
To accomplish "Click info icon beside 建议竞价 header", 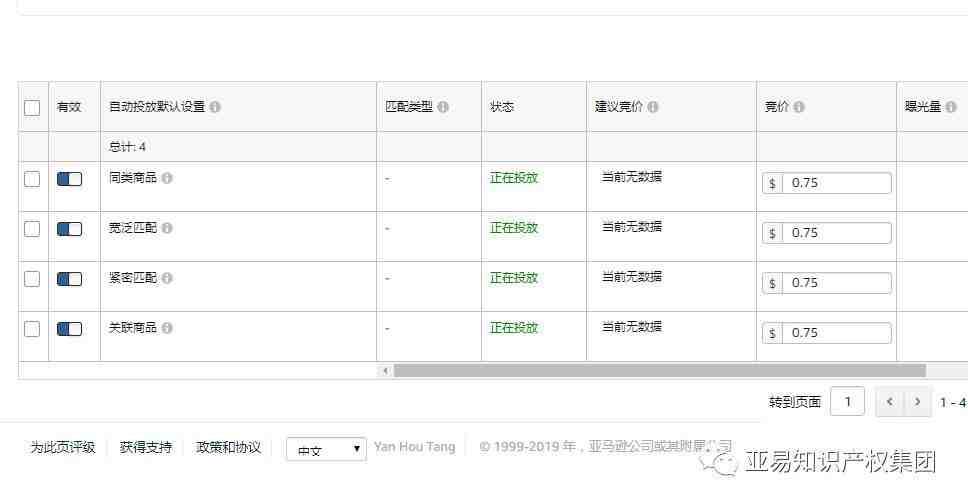I will [x=653, y=107].
